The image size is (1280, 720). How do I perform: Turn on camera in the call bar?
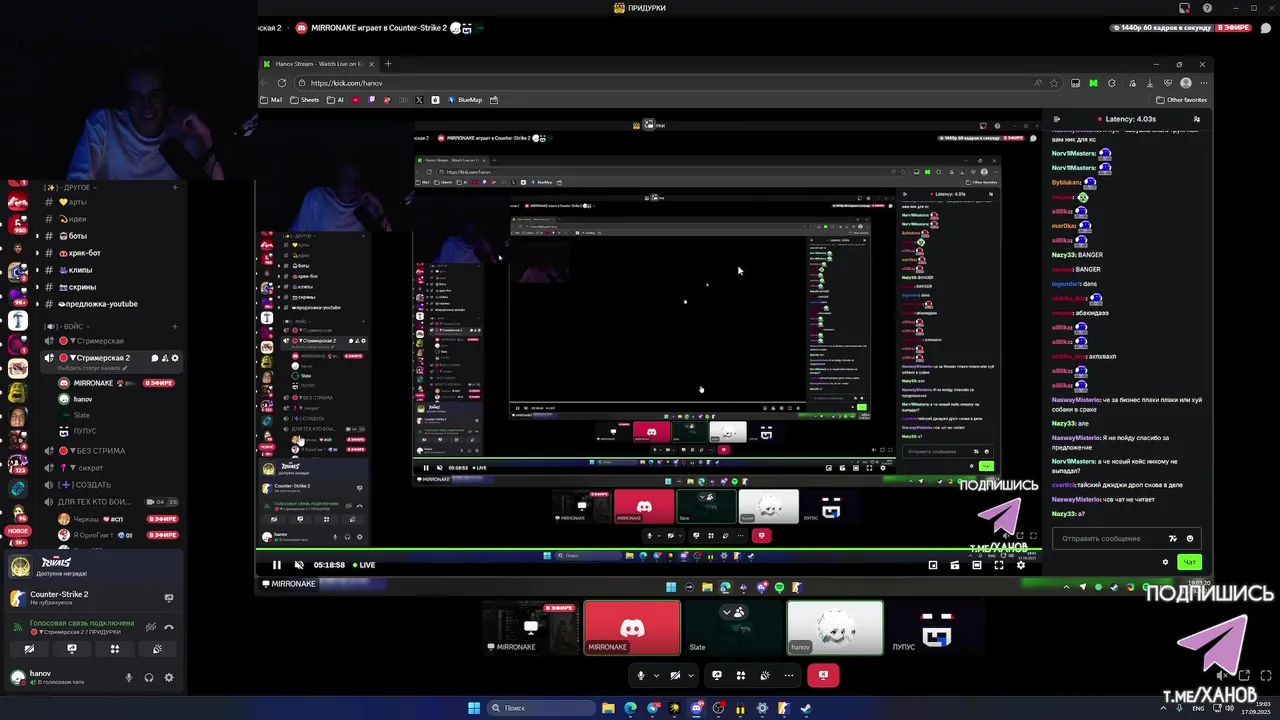click(x=675, y=675)
